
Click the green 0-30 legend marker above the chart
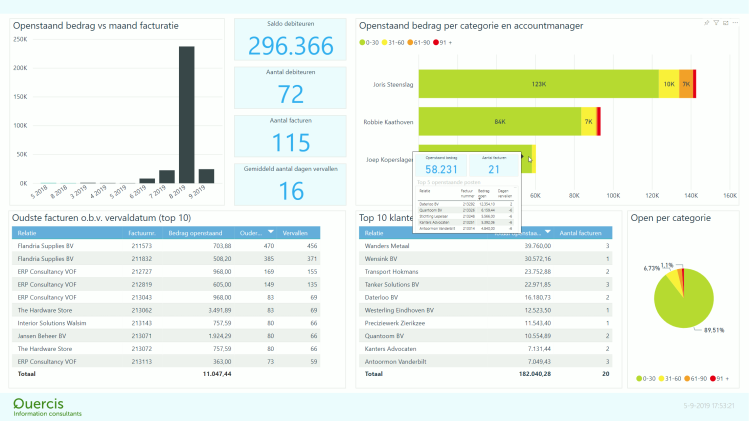[363, 43]
